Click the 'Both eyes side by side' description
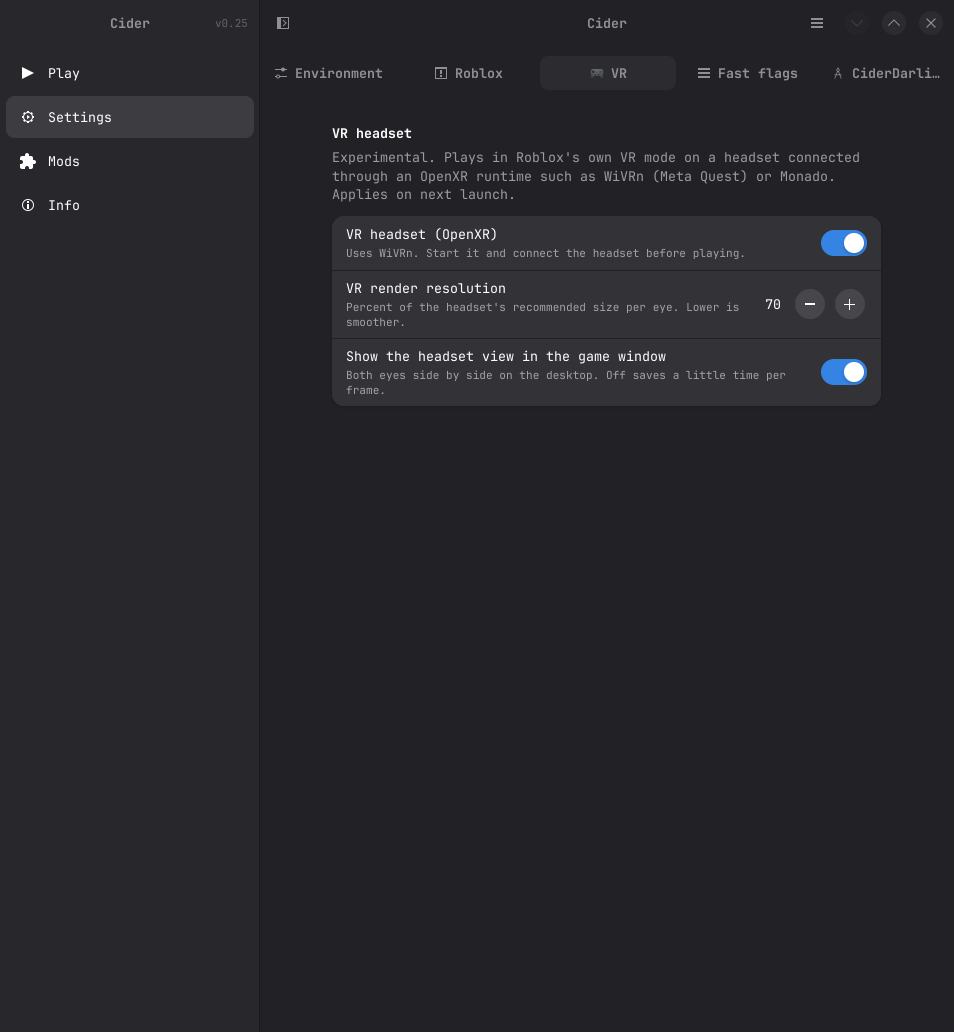This screenshot has width=954, height=1032. pos(566,382)
